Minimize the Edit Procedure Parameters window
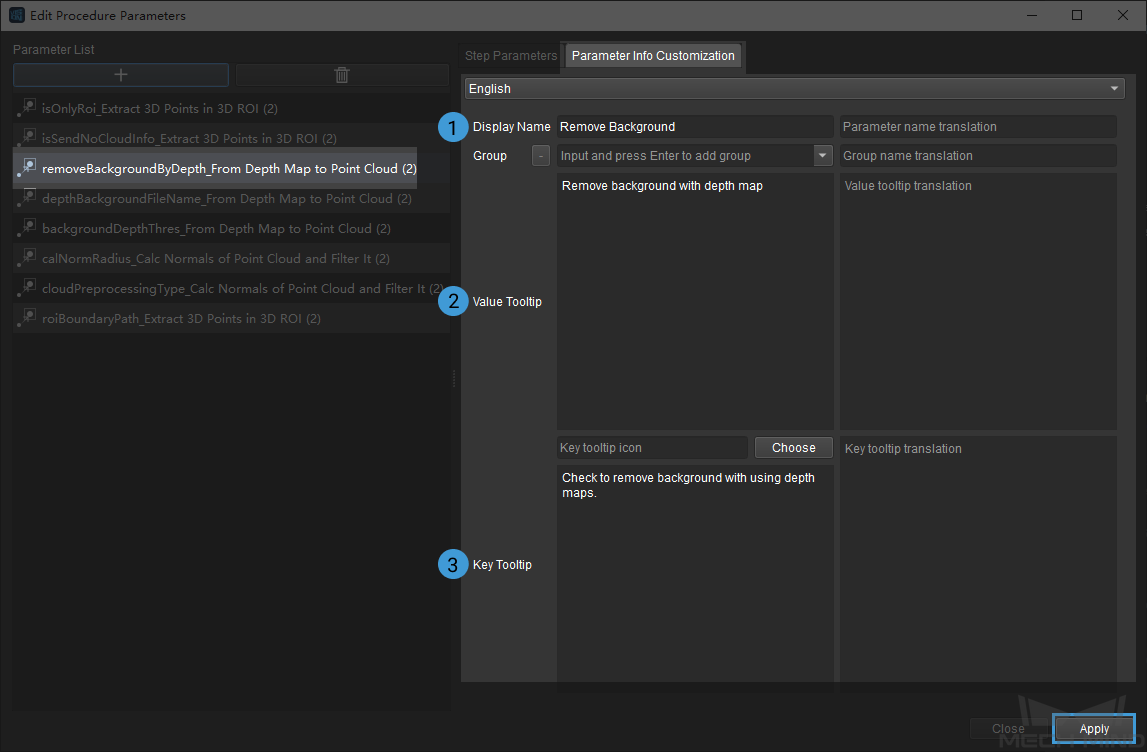 click(x=1031, y=15)
